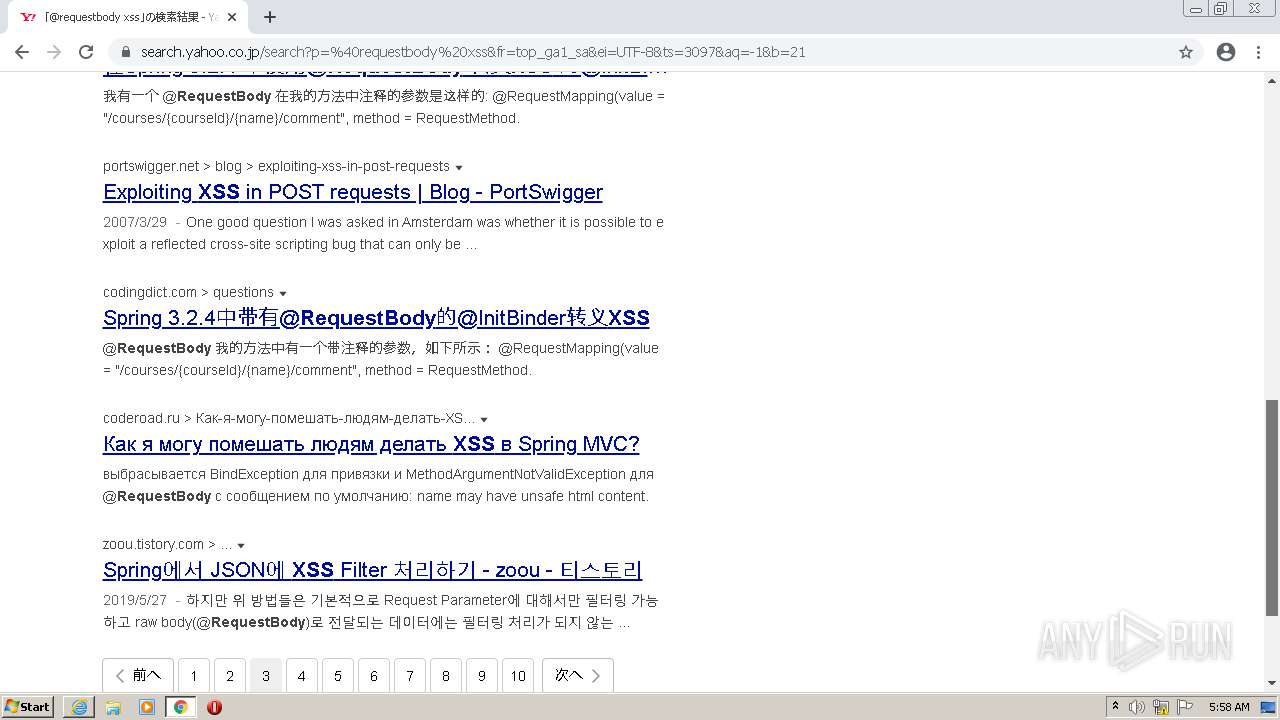
Task: Show hidden system tray icons
Action: point(1116,707)
